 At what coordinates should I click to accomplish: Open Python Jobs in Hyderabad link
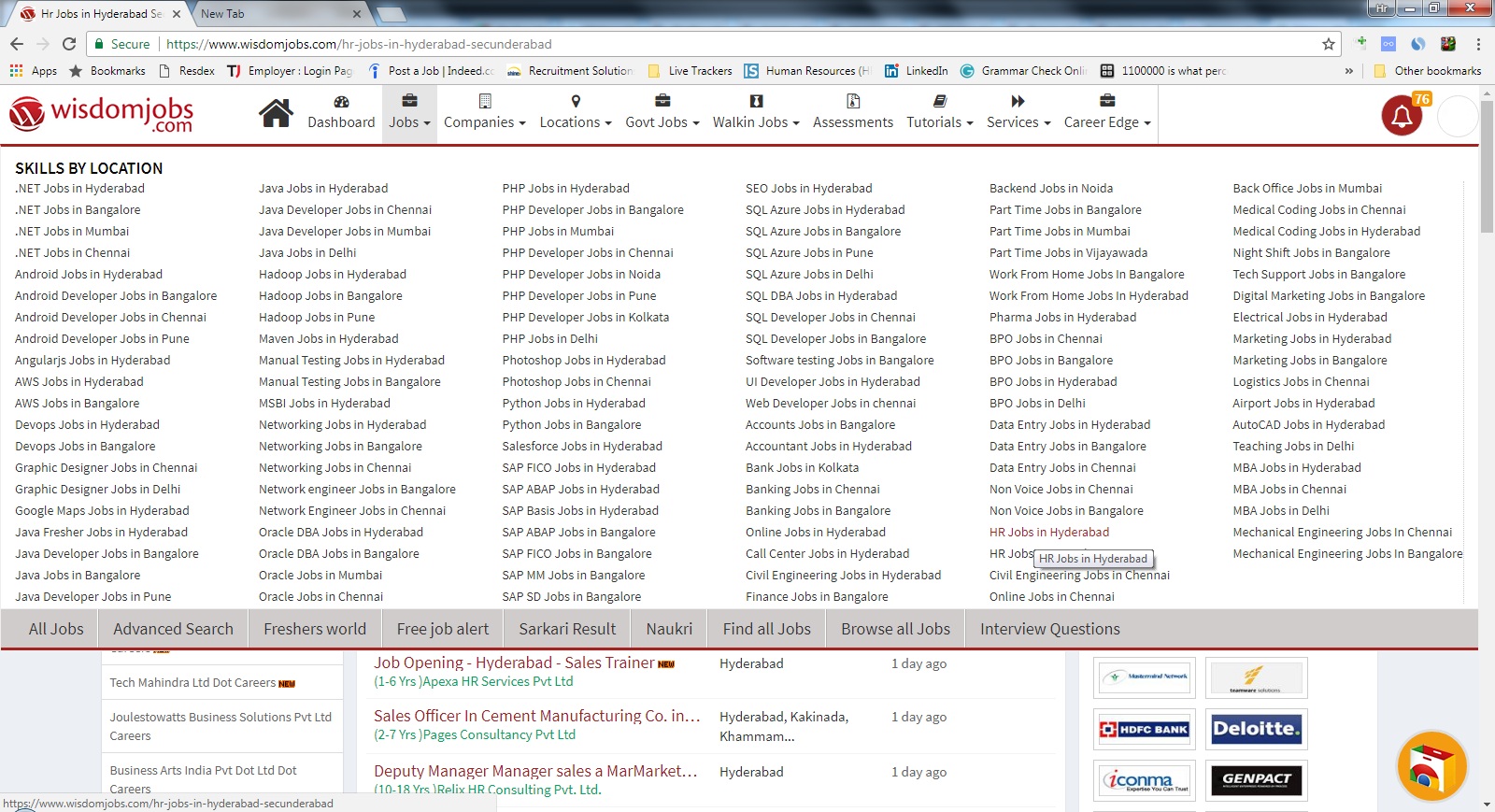[x=573, y=404]
